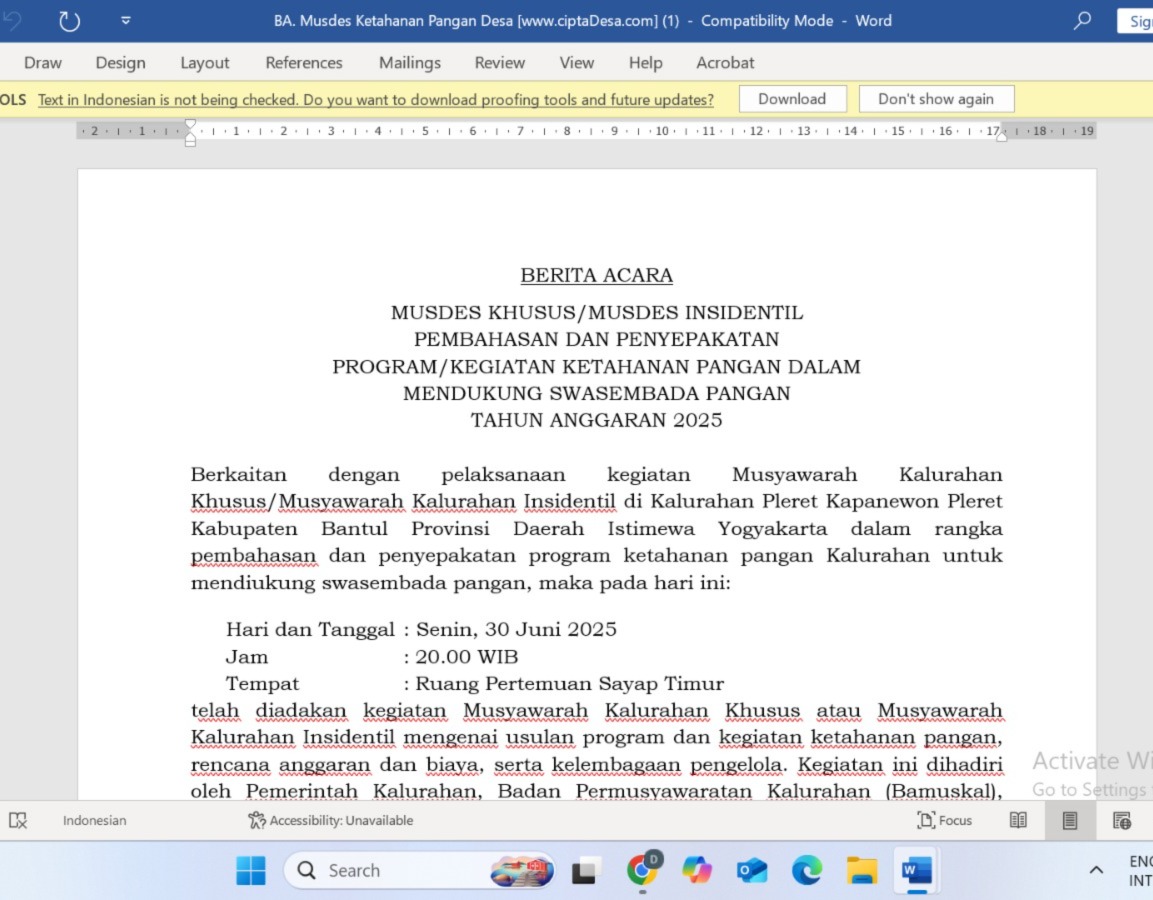The height and width of the screenshot is (900, 1153).
Task: Click the underlined word "pembahasan"
Action: coord(254,556)
